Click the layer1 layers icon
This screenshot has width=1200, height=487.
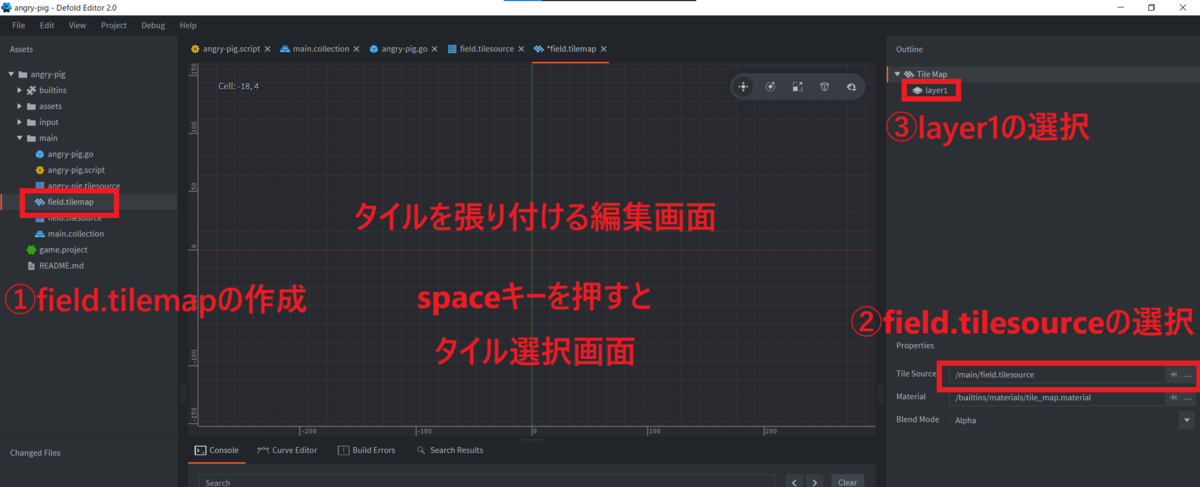[x=917, y=90]
